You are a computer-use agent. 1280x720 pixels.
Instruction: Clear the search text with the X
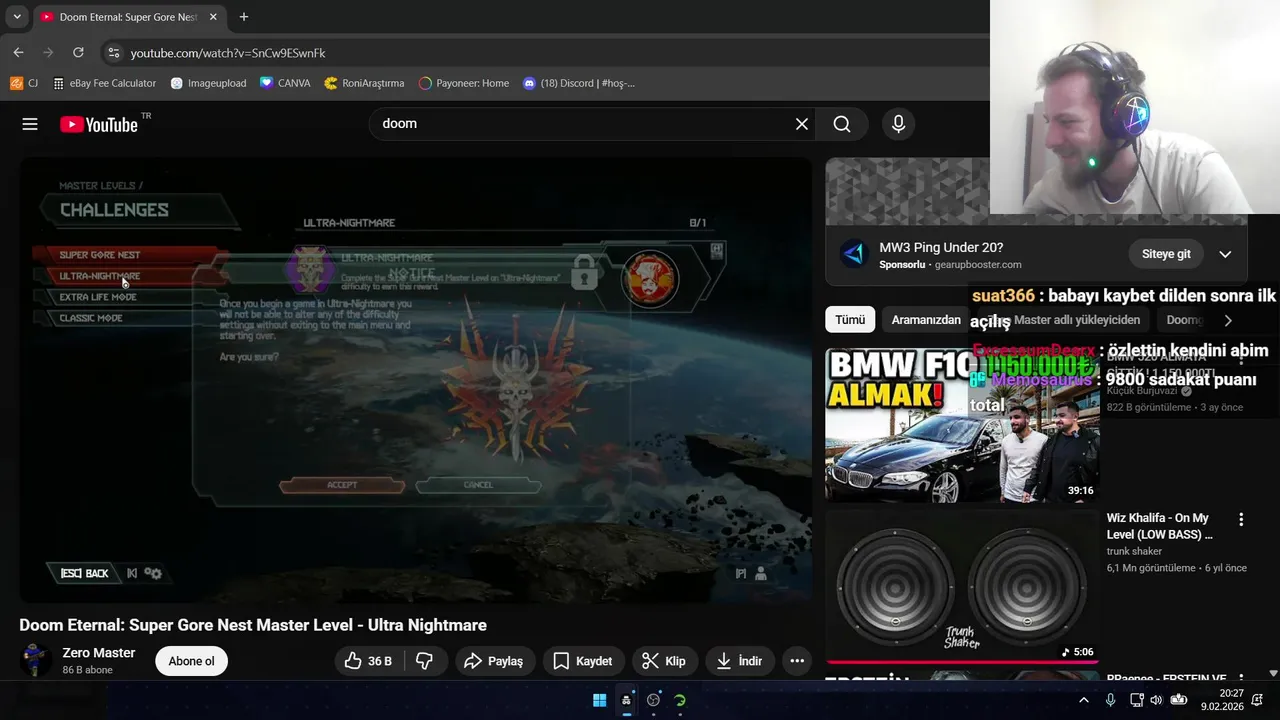pyautogui.click(x=802, y=124)
